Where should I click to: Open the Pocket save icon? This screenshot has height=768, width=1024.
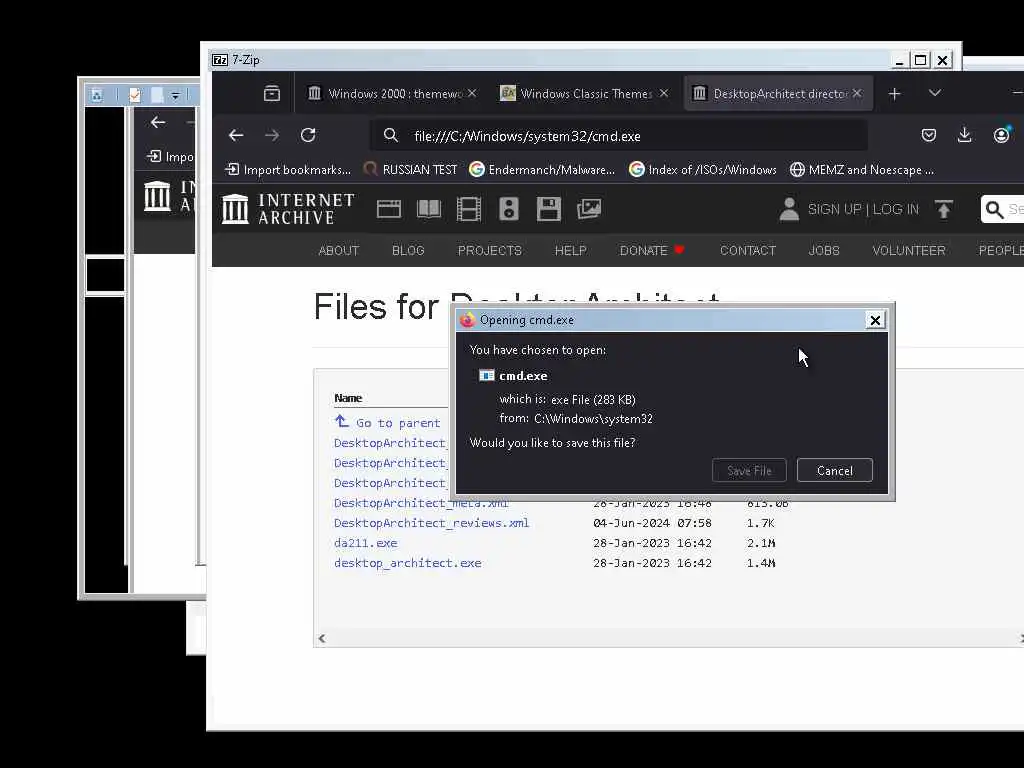coord(929,135)
